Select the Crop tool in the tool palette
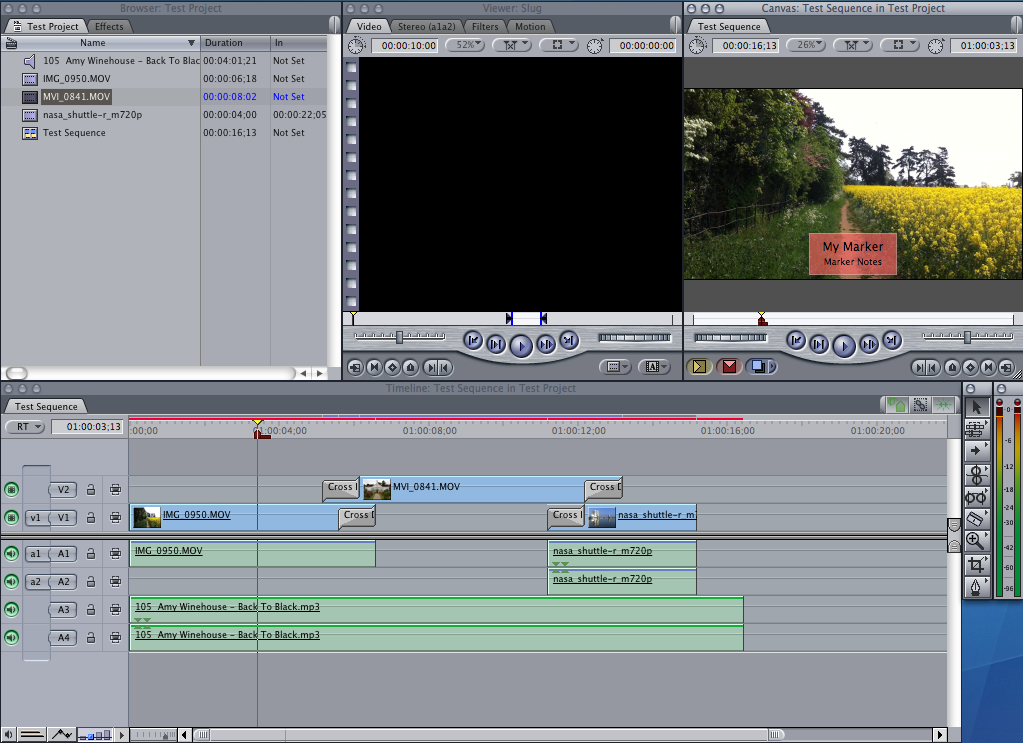The width and height of the screenshot is (1023, 743). click(976, 564)
